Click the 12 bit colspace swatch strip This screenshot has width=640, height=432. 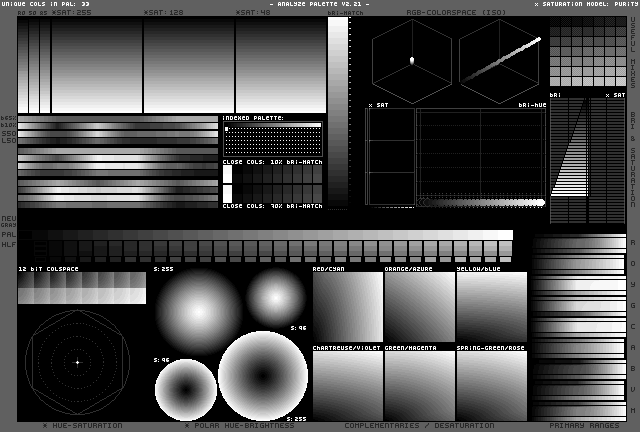[x=81, y=288]
